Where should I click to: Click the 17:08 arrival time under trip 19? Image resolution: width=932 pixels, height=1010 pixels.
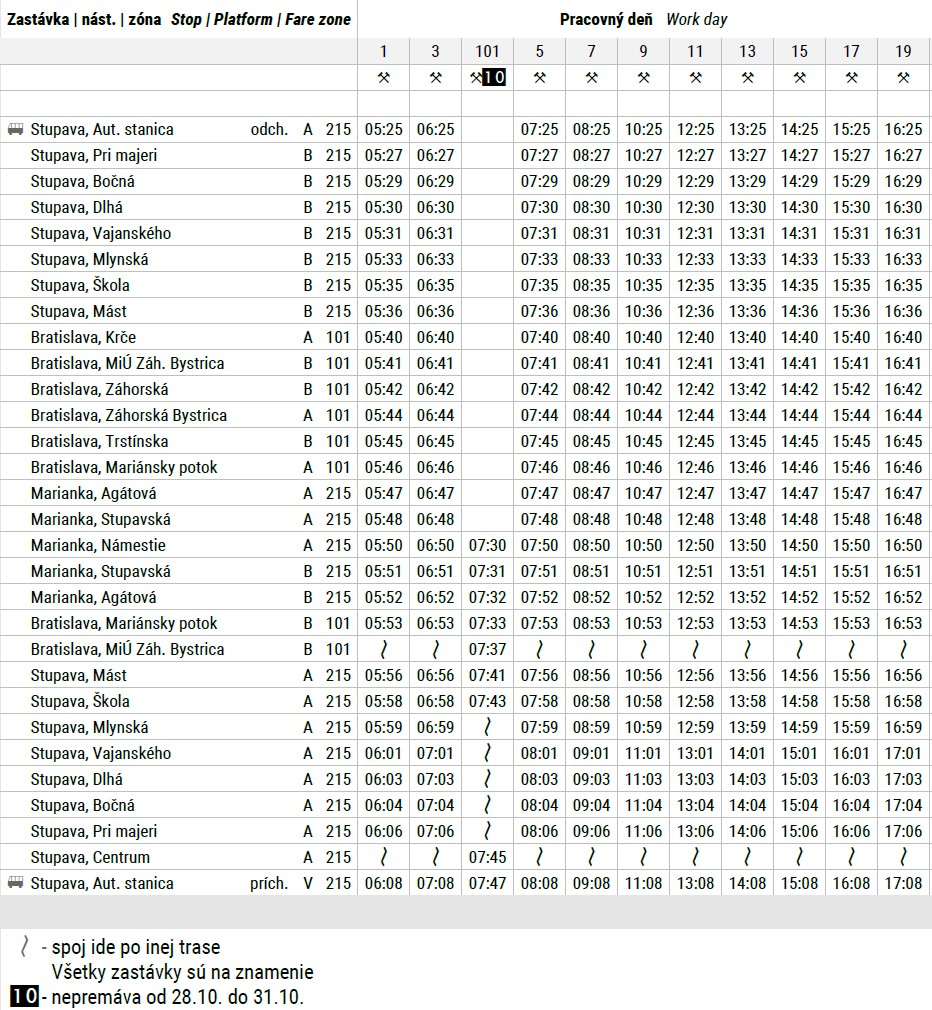coord(902,883)
